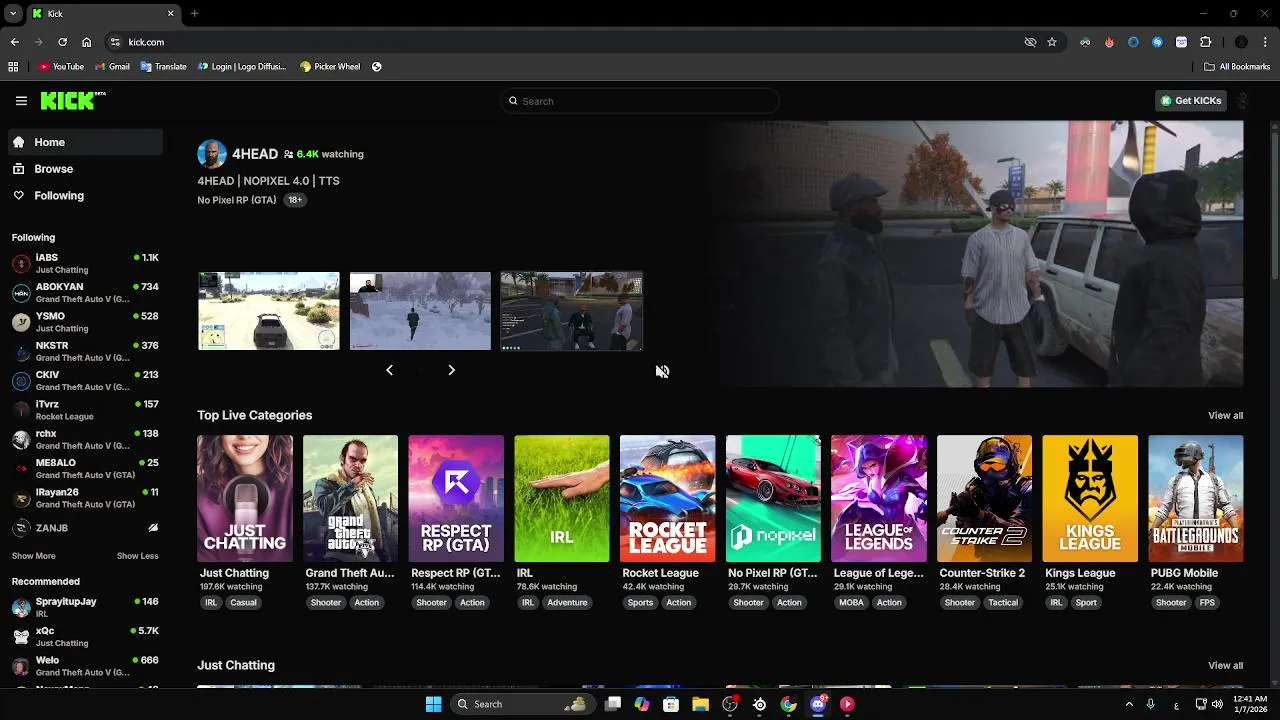1280x720 pixels.
Task: Unmute the featured stream preview
Action: 662,371
